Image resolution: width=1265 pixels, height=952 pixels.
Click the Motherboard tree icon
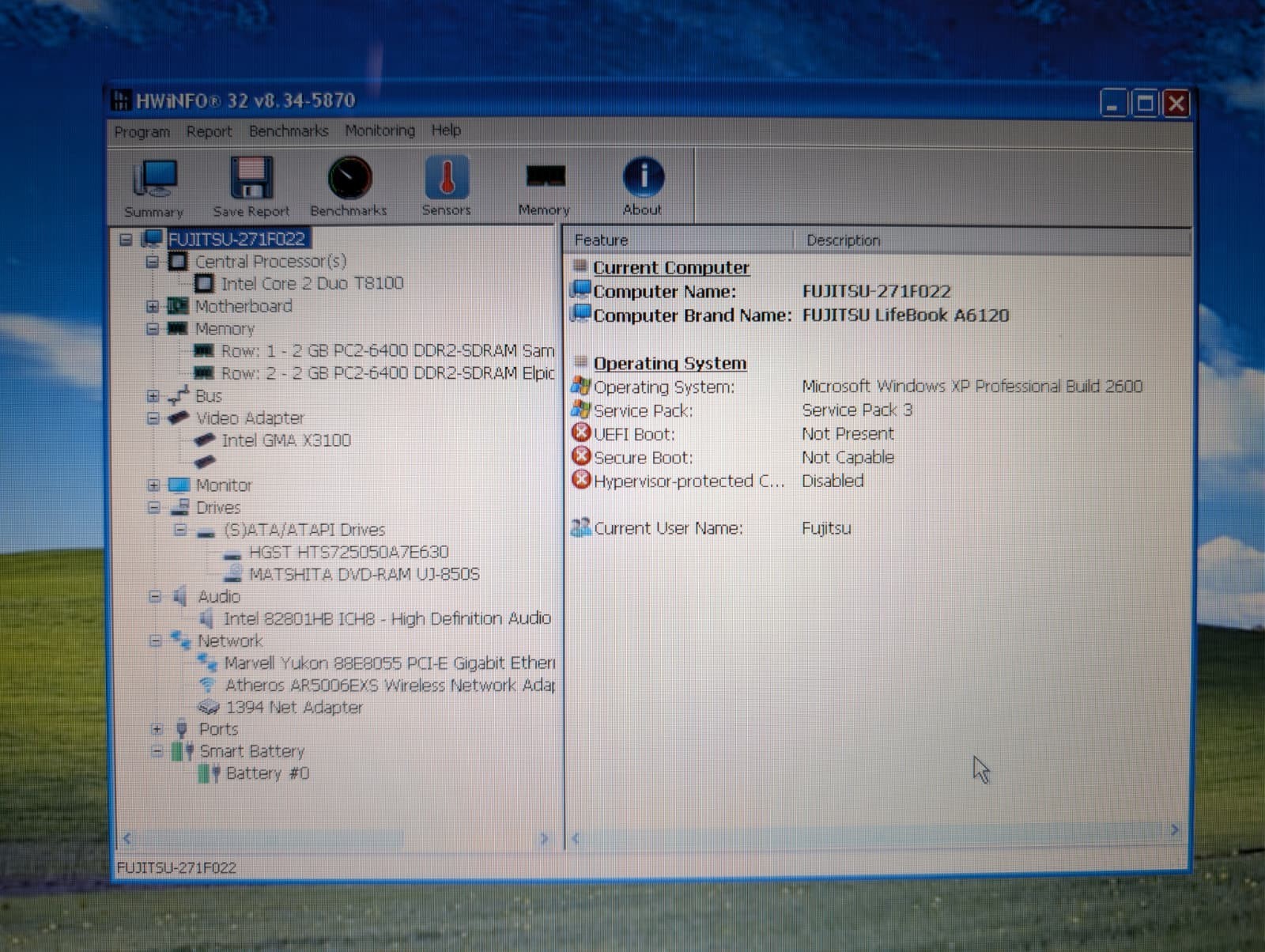(x=178, y=306)
